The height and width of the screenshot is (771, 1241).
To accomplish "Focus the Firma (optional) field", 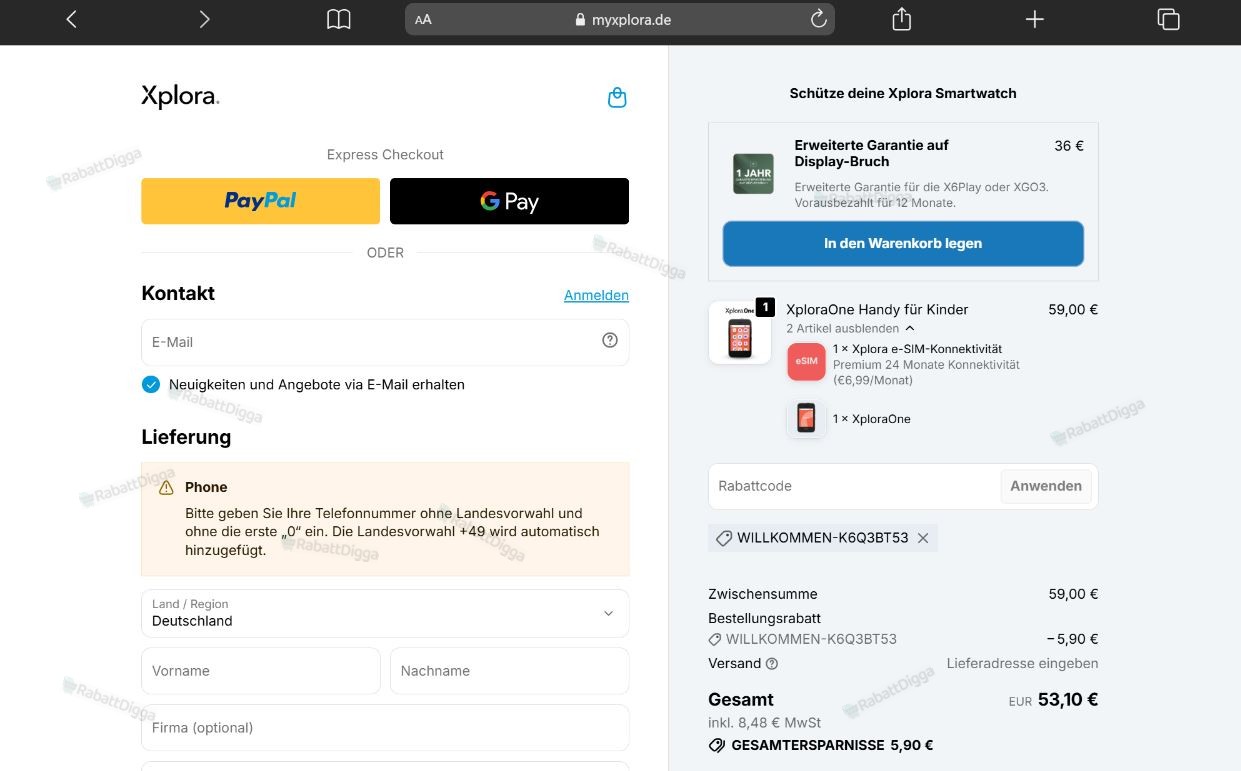I will (x=385, y=728).
